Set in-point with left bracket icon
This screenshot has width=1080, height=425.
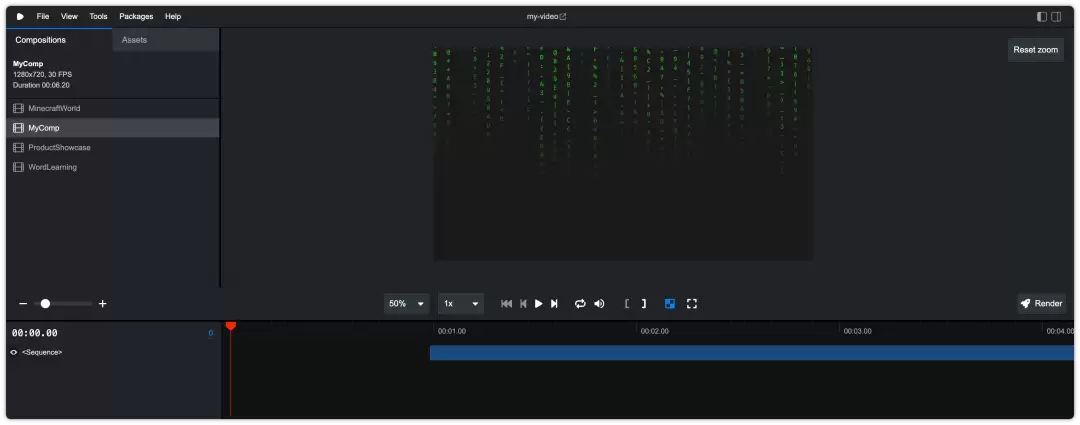[x=627, y=304]
